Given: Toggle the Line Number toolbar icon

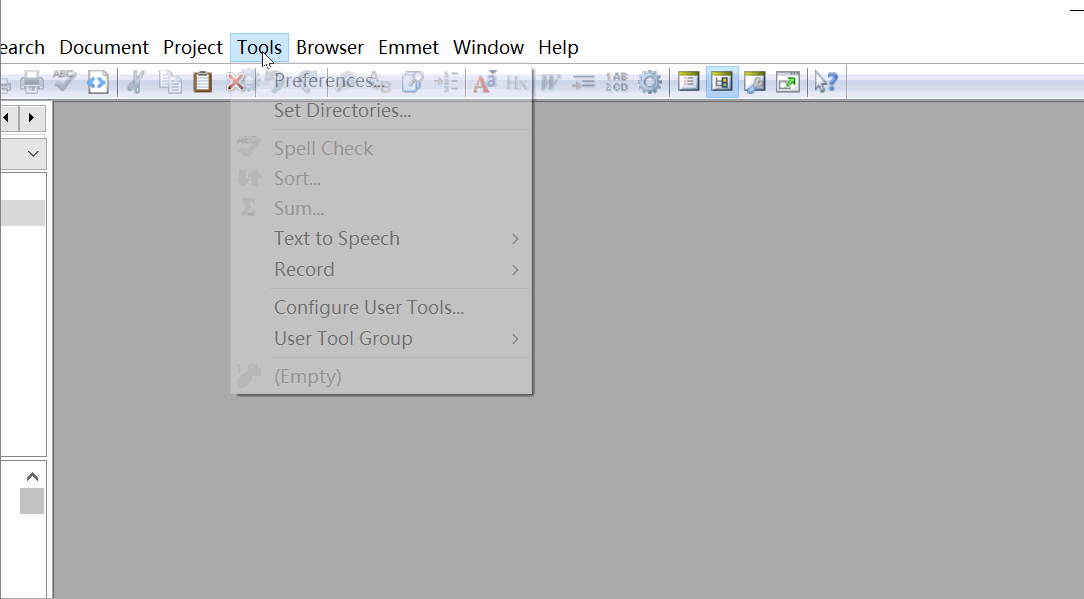Looking at the screenshot, I should click(x=616, y=82).
